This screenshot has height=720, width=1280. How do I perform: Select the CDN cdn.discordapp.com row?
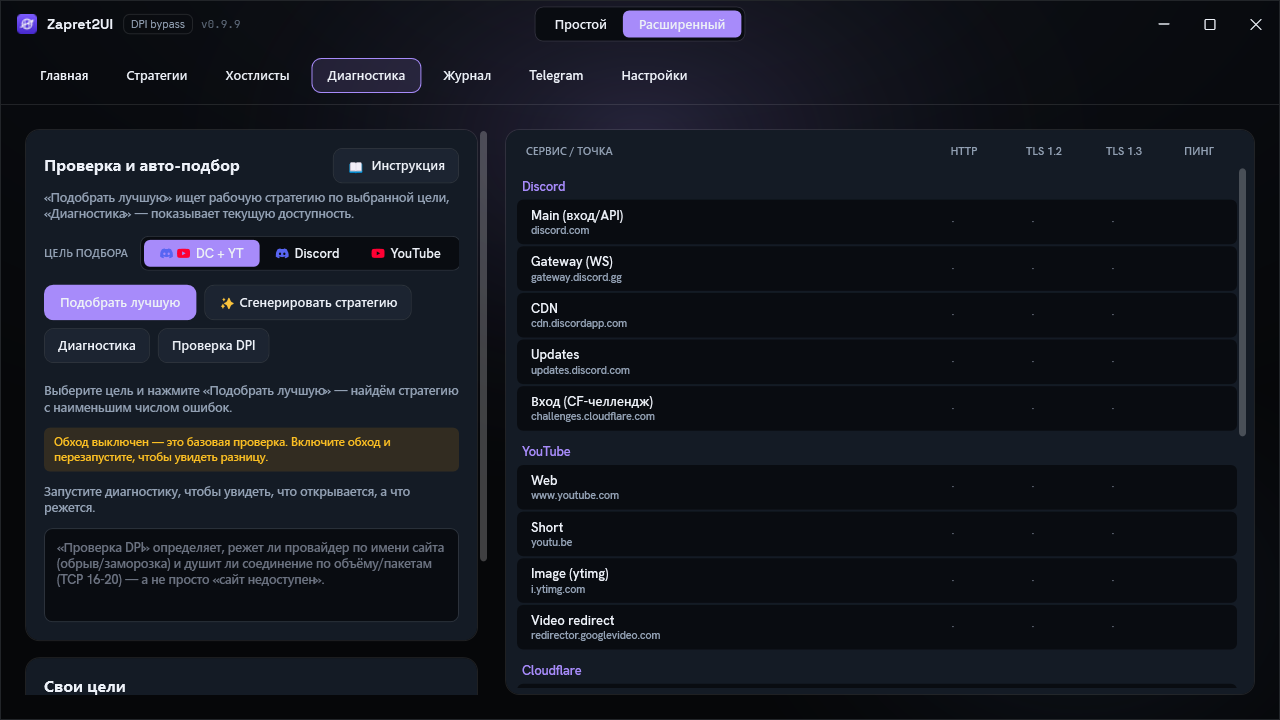(x=877, y=315)
